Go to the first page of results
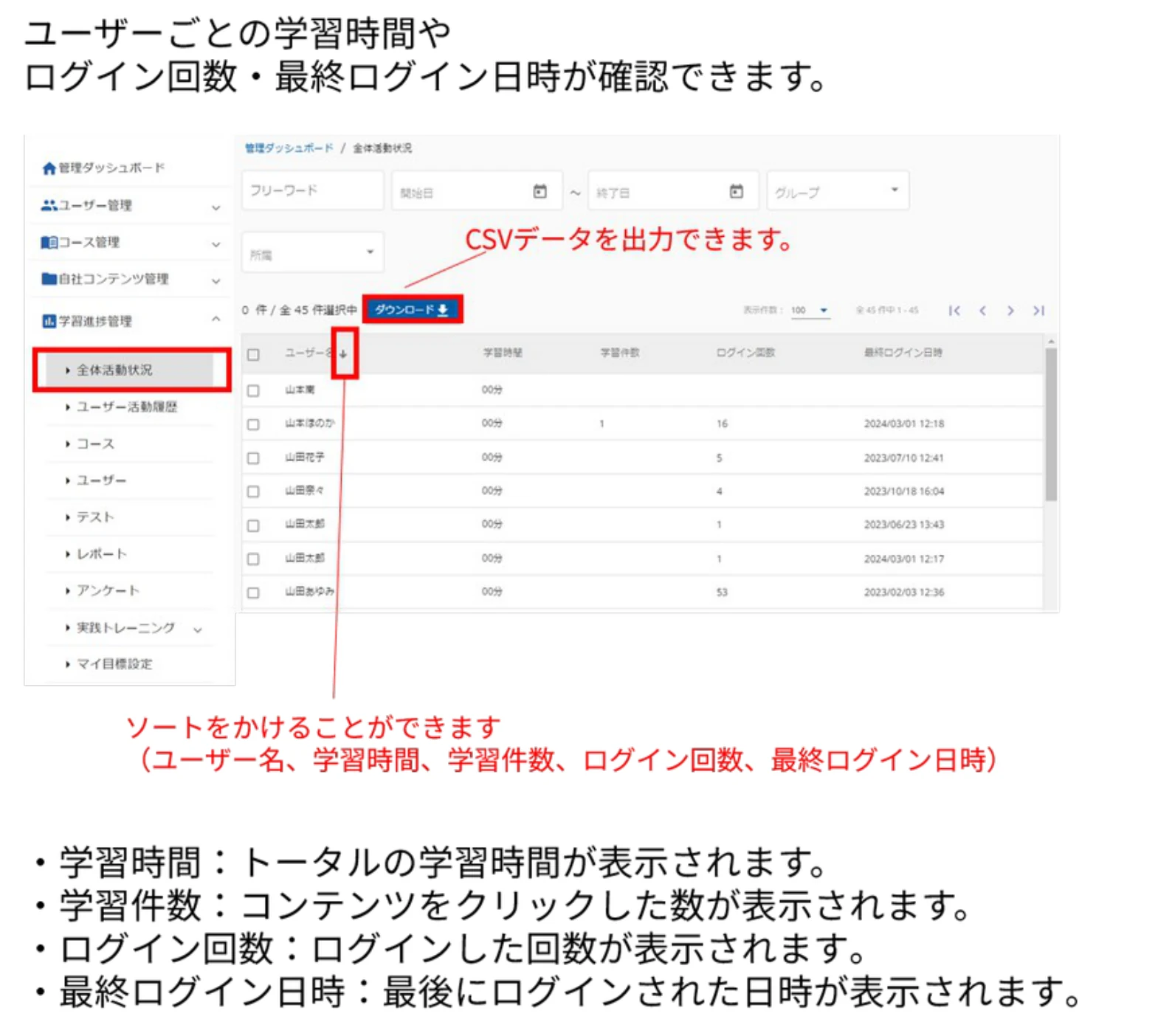1158x1036 pixels. pyautogui.click(x=954, y=311)
